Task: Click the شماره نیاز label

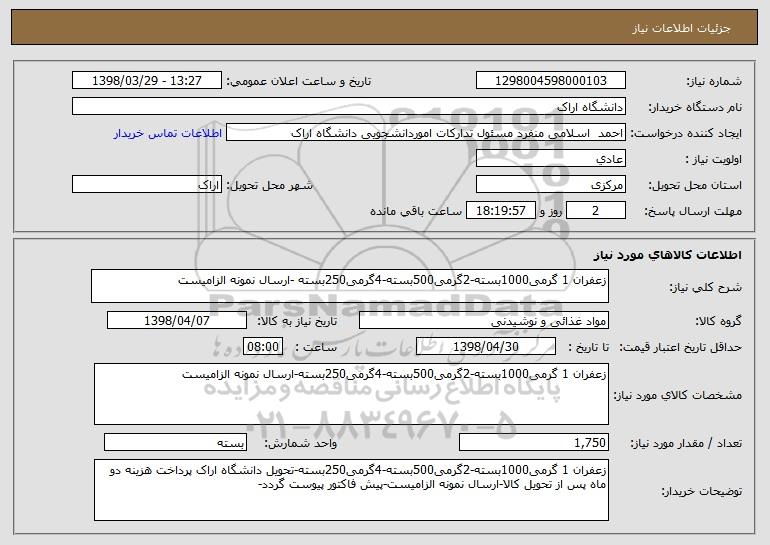Action: point(716,81)
